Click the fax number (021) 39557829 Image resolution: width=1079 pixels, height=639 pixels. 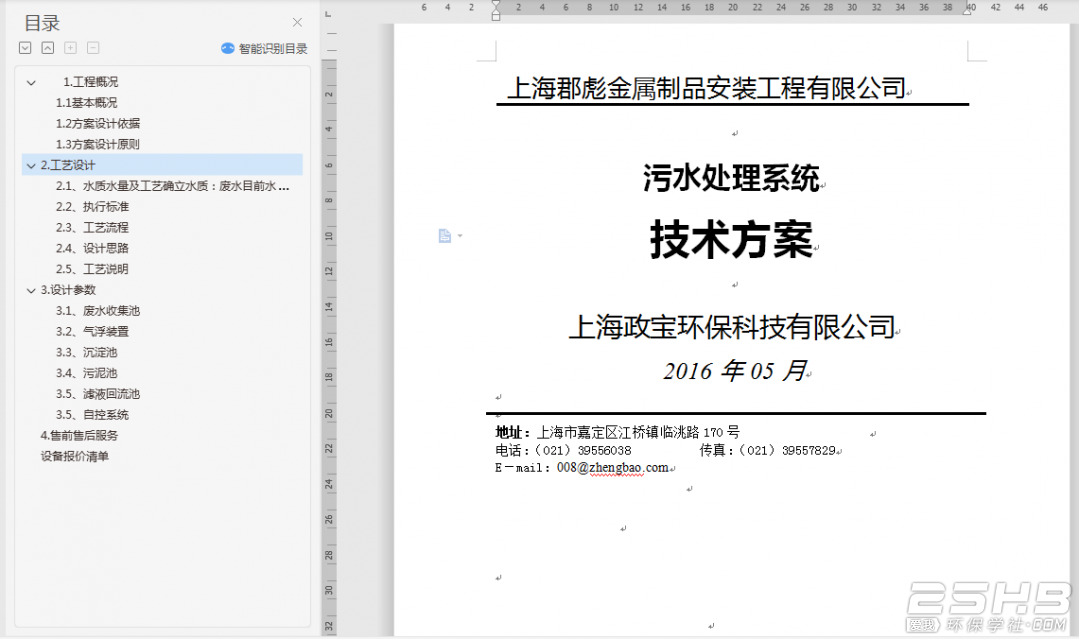[x=787, y=451]
